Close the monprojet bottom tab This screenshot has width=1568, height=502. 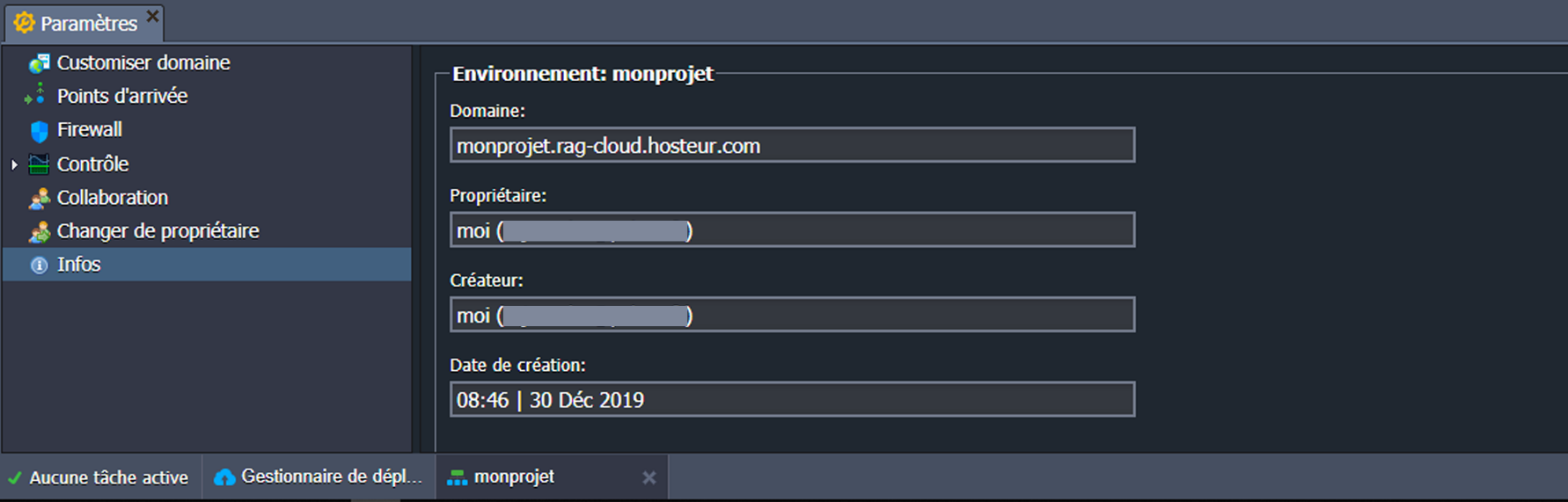click(x=648, y=477)
